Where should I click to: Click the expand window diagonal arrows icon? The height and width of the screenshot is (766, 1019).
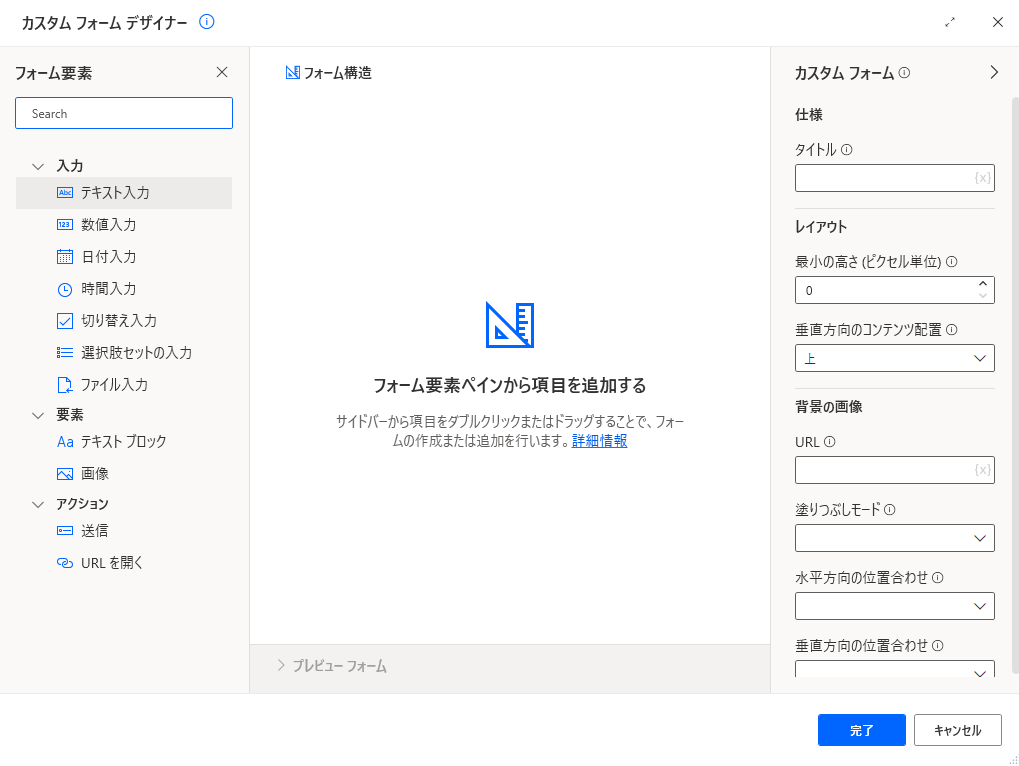click(950, 22)
